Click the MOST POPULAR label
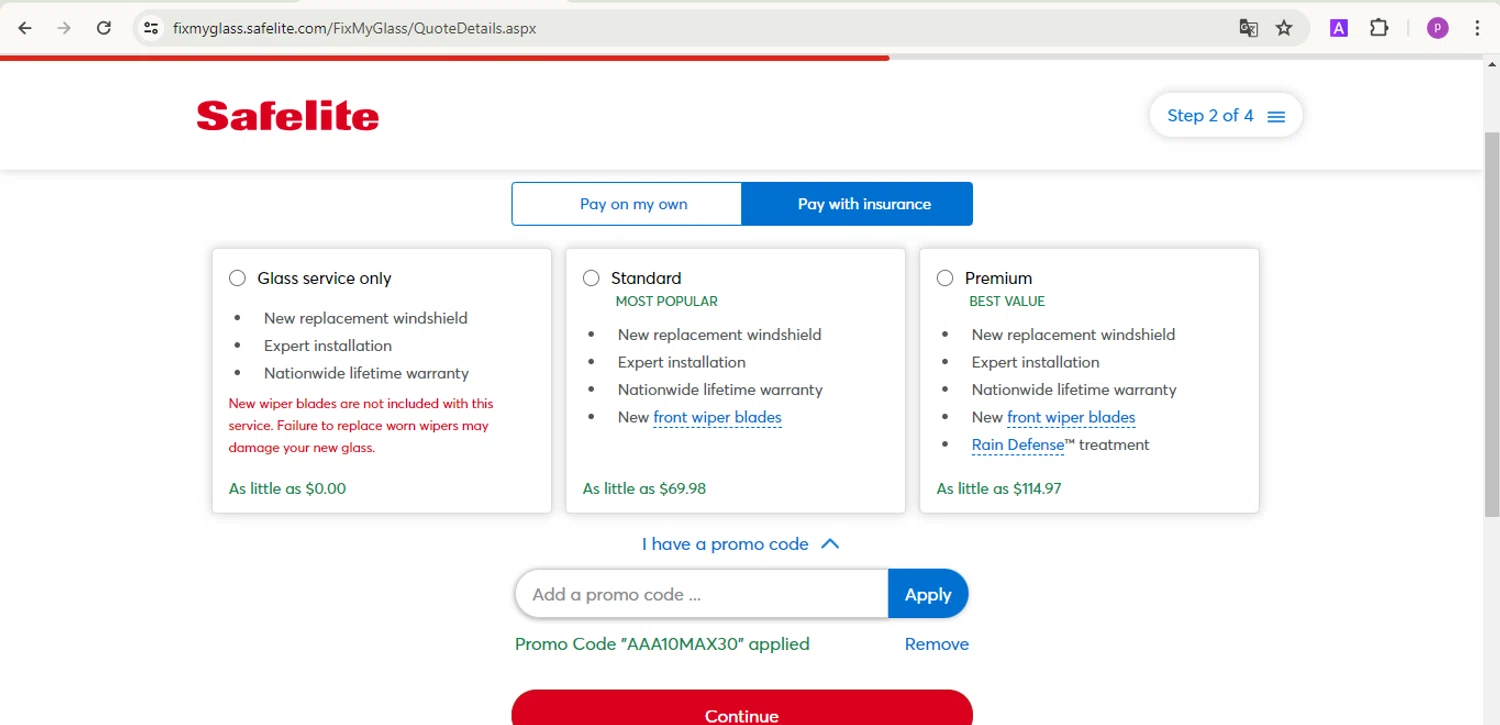Screen dimensions: 1500x725 coord(666,301)
